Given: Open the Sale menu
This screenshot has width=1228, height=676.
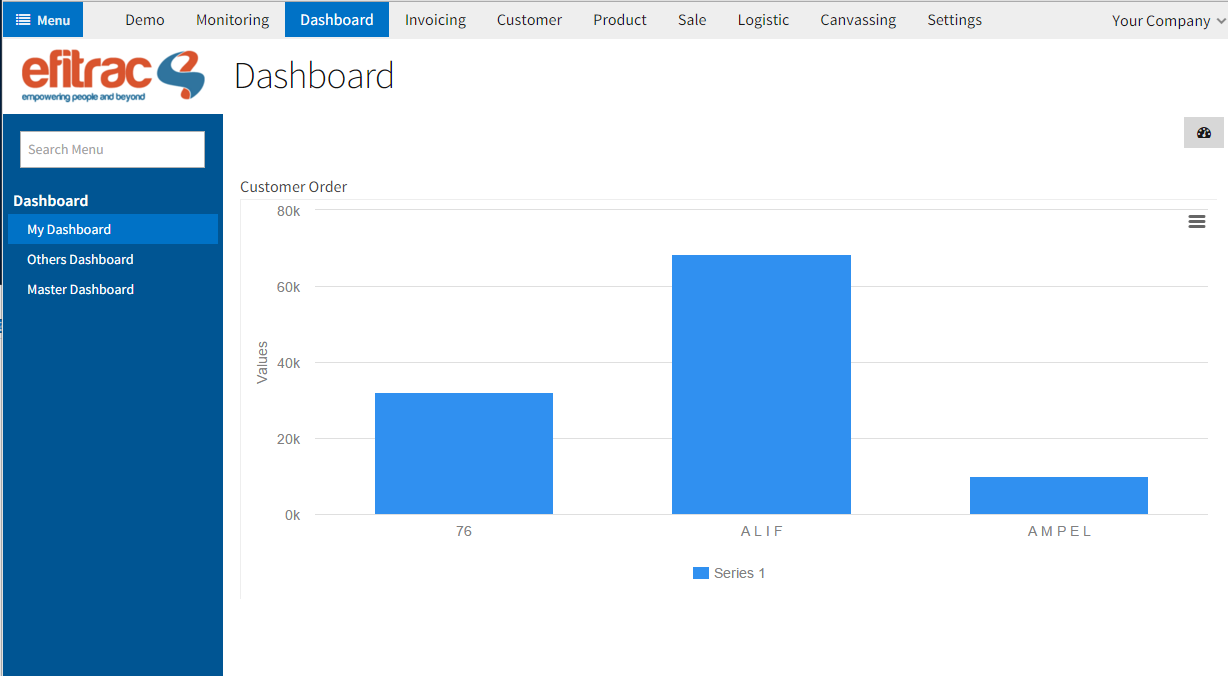Looking at the screenshot, I should coord(692,20).
